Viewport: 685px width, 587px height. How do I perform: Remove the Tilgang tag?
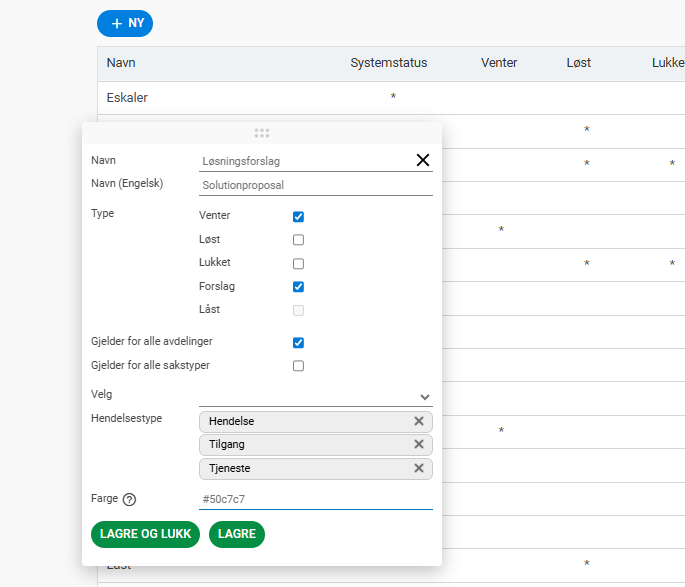pyautogui.click(x=419, y=444)
